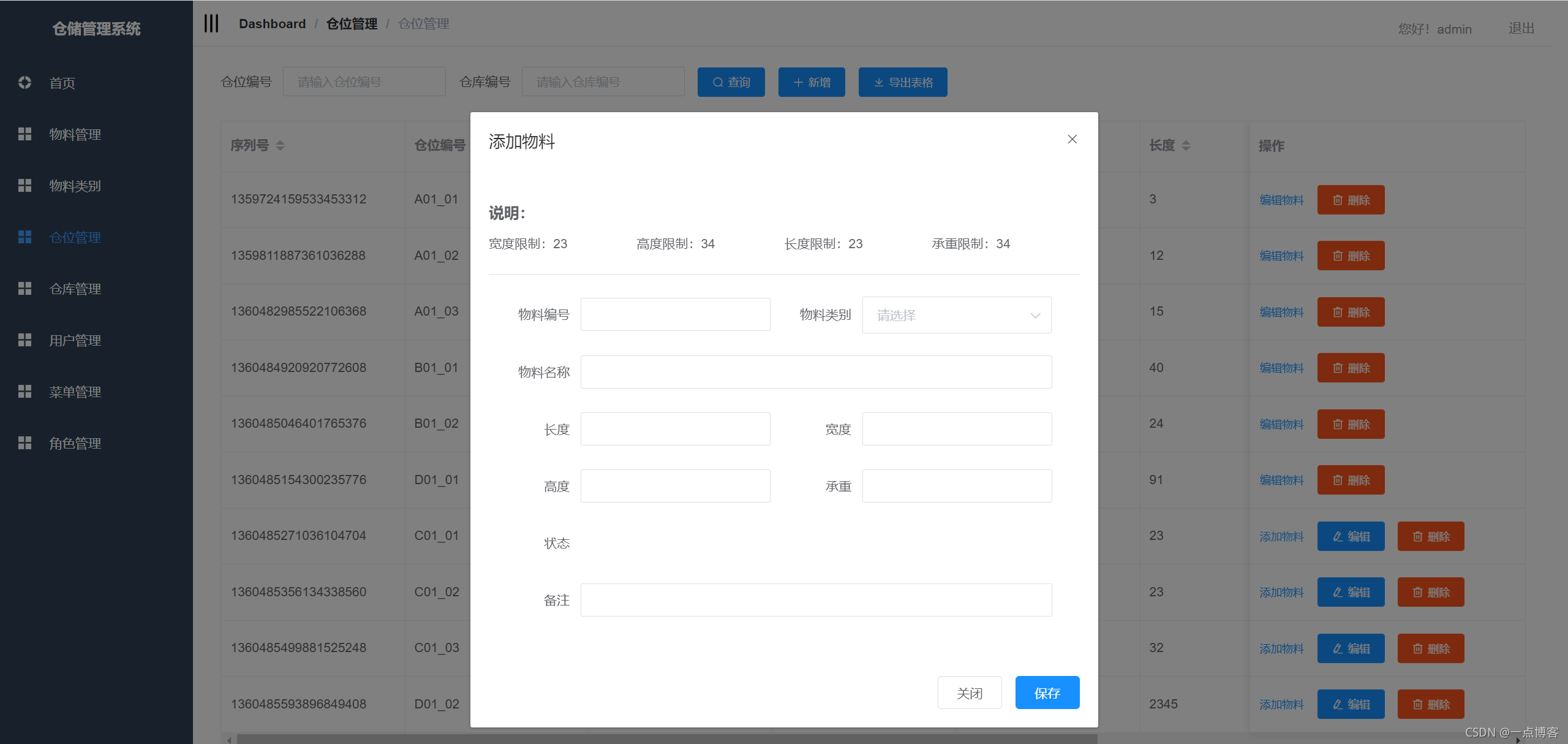Viewport: 1568px width, 744px height.
Task: Click 编辑 button in row C01_02
Action: (x=1351, y=592)
